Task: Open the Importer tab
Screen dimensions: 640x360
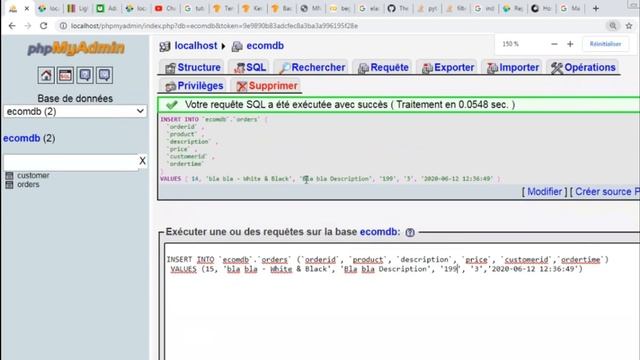Action: 513,67
